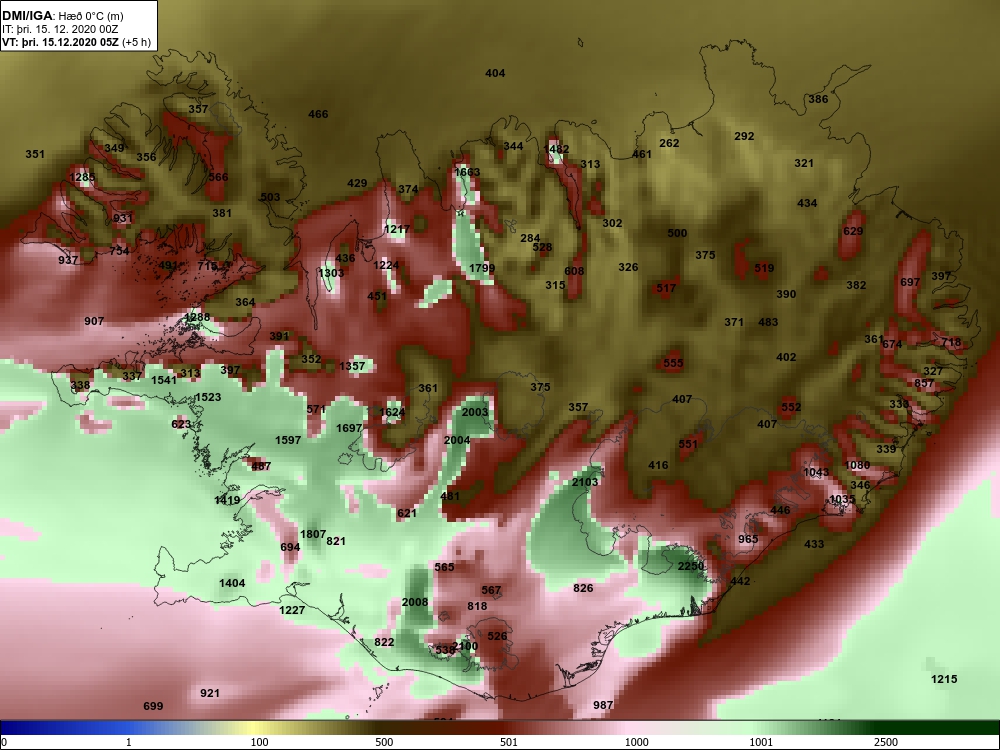Click the map value 987 near the south coast
Image resolution: width=1000 pixels, height=750 pixels.
click(603, 705)
